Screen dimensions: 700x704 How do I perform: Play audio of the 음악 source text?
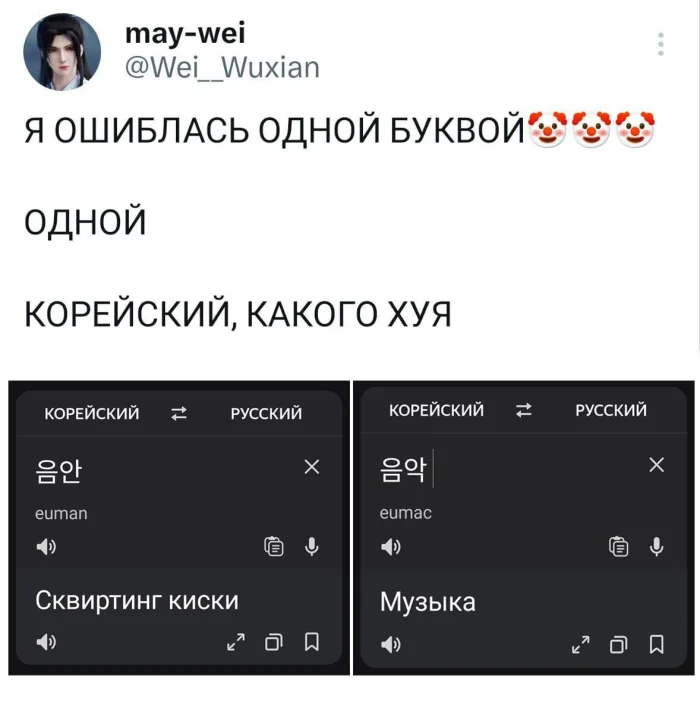(x=391, y=546)
